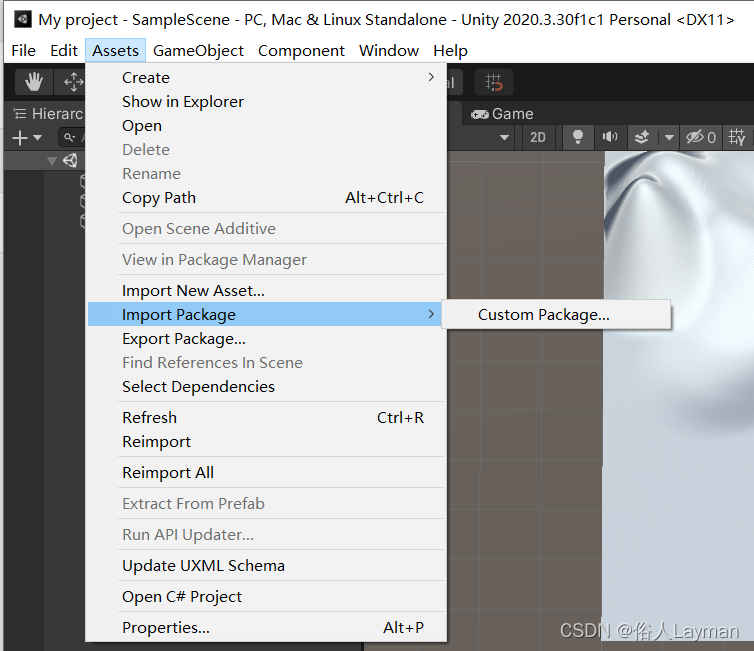Open the Help menu
The image size is (754, 651).
click(450, 50)
